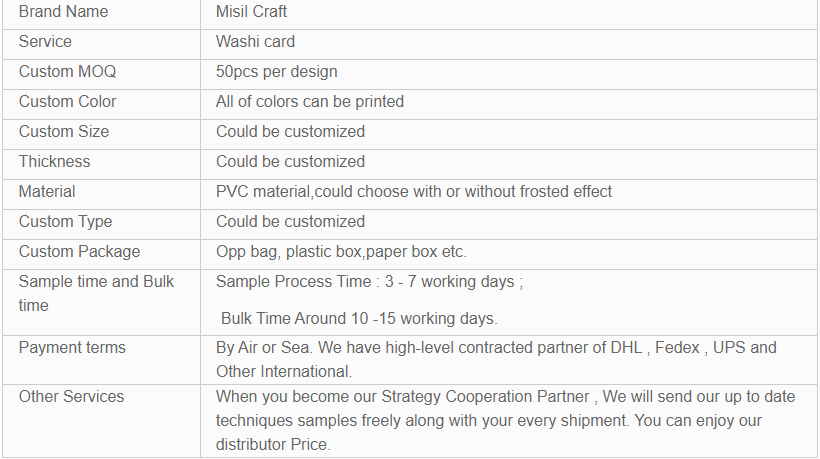Click the Custom Type label

pos(65,222)
